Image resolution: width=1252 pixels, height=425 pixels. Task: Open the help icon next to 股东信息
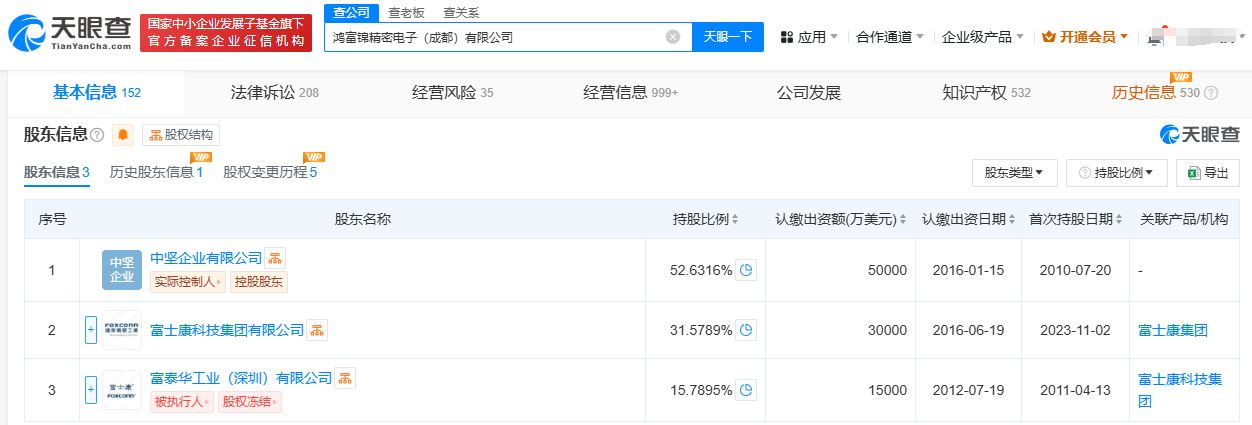(x=97, y=135)
